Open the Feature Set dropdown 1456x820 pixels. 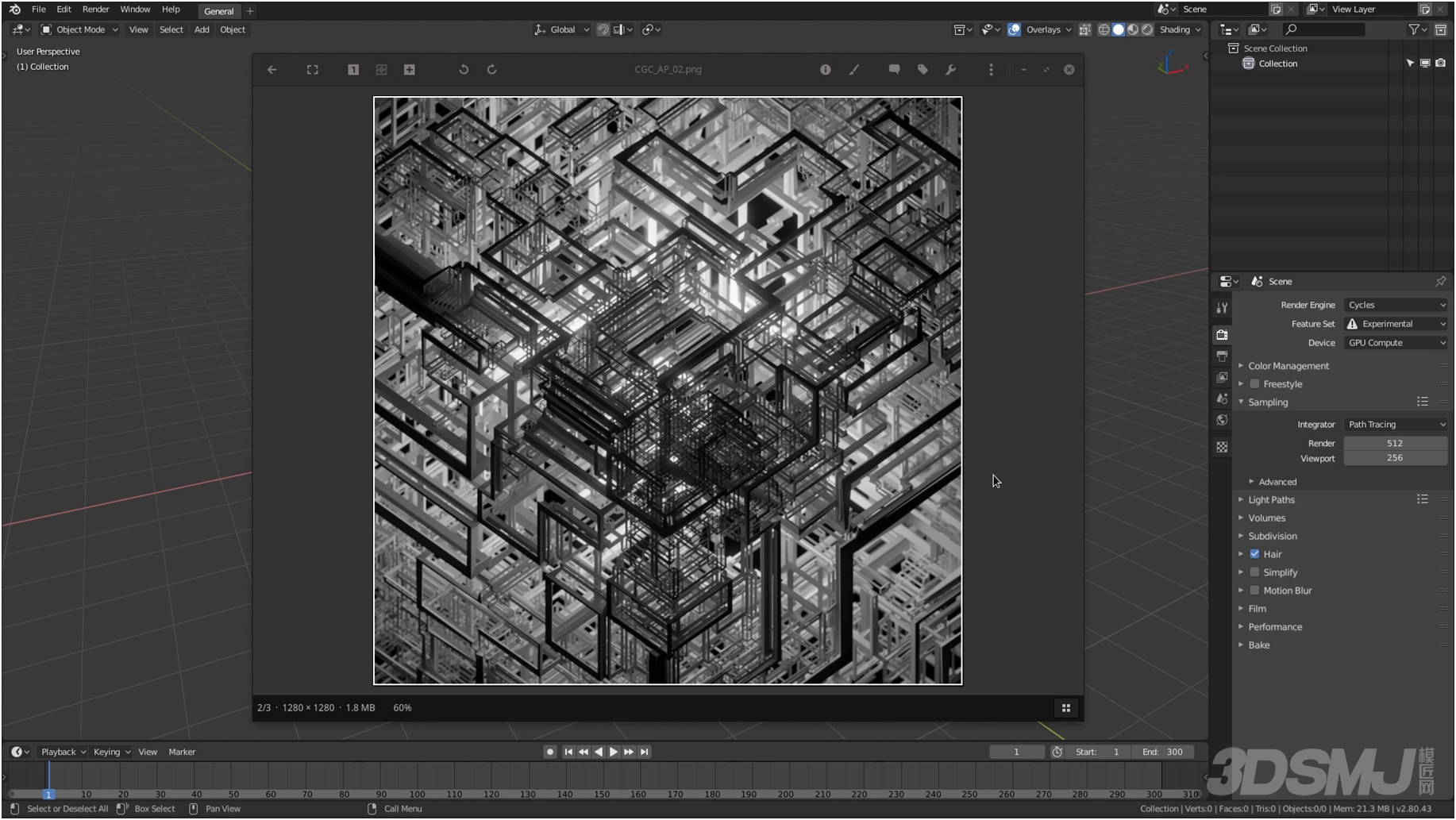point(1396,325)
